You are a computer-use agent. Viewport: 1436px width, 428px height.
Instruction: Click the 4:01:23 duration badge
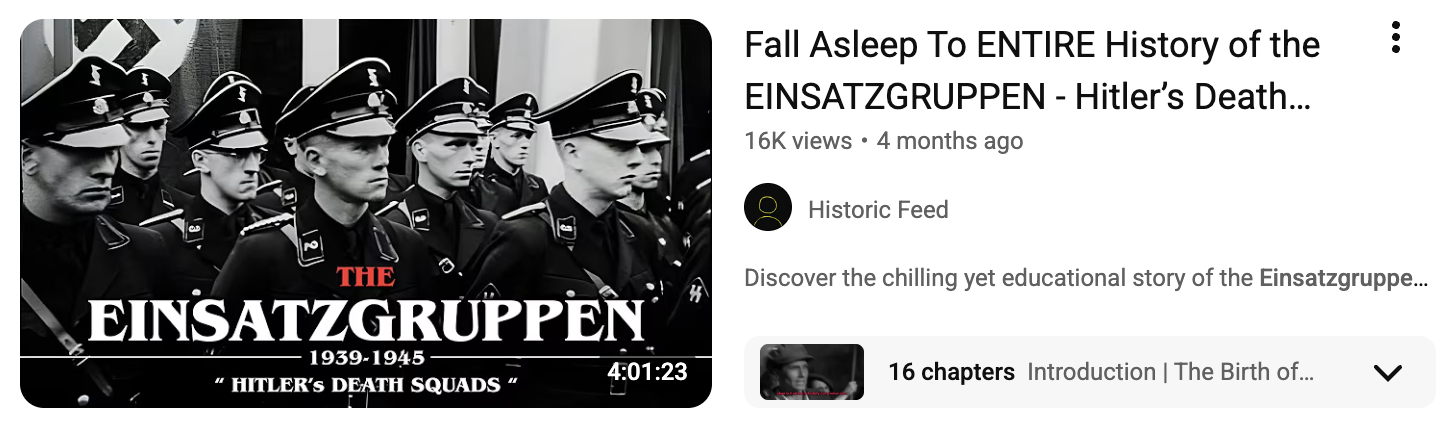647,372
